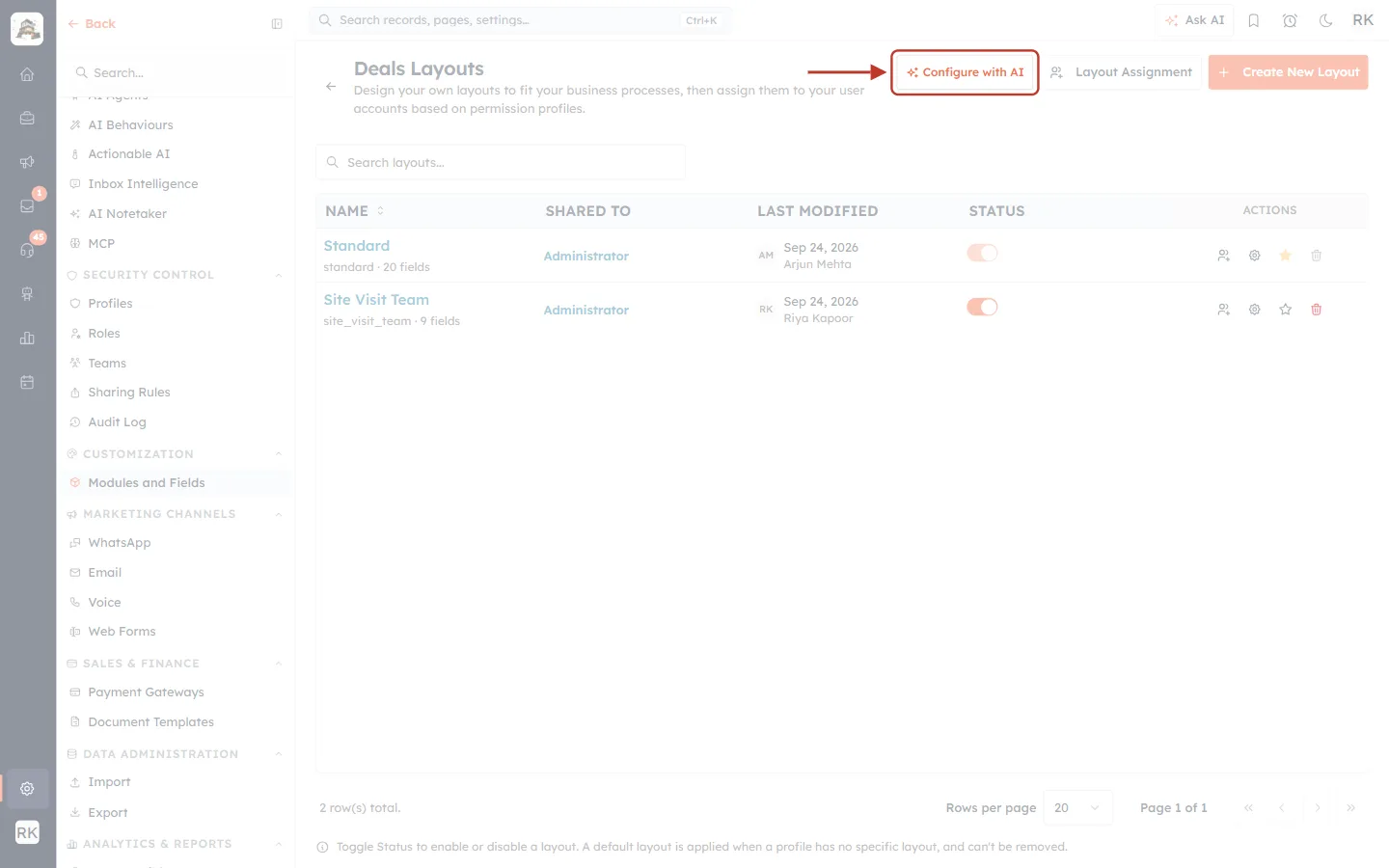Mark Site Visit Team as default star
The width and height of the screenshot is (1389, 868).
point(1286,310)
